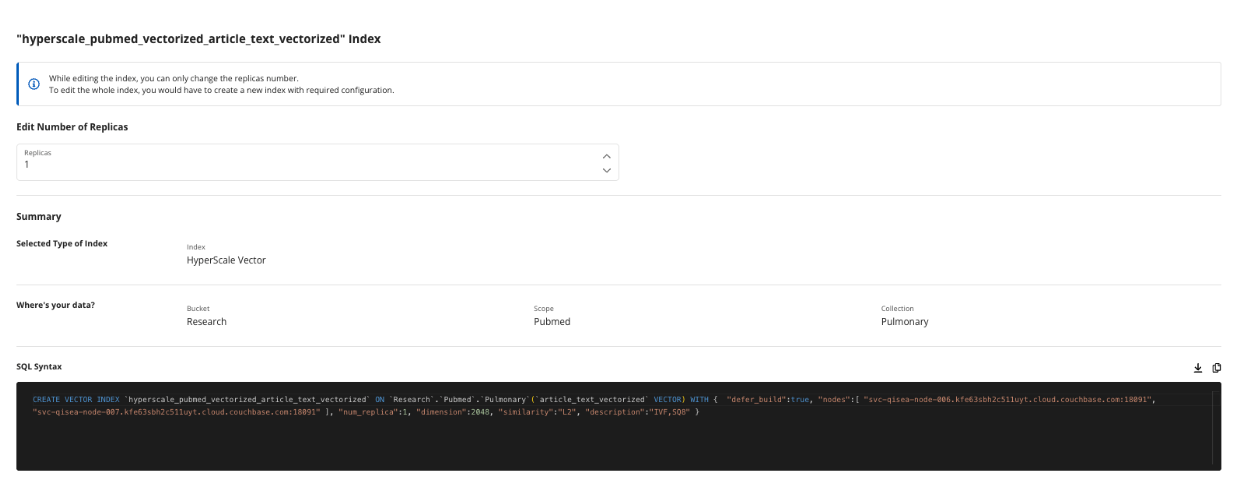Click inside the dark SQL code block

tap(618, 440)
